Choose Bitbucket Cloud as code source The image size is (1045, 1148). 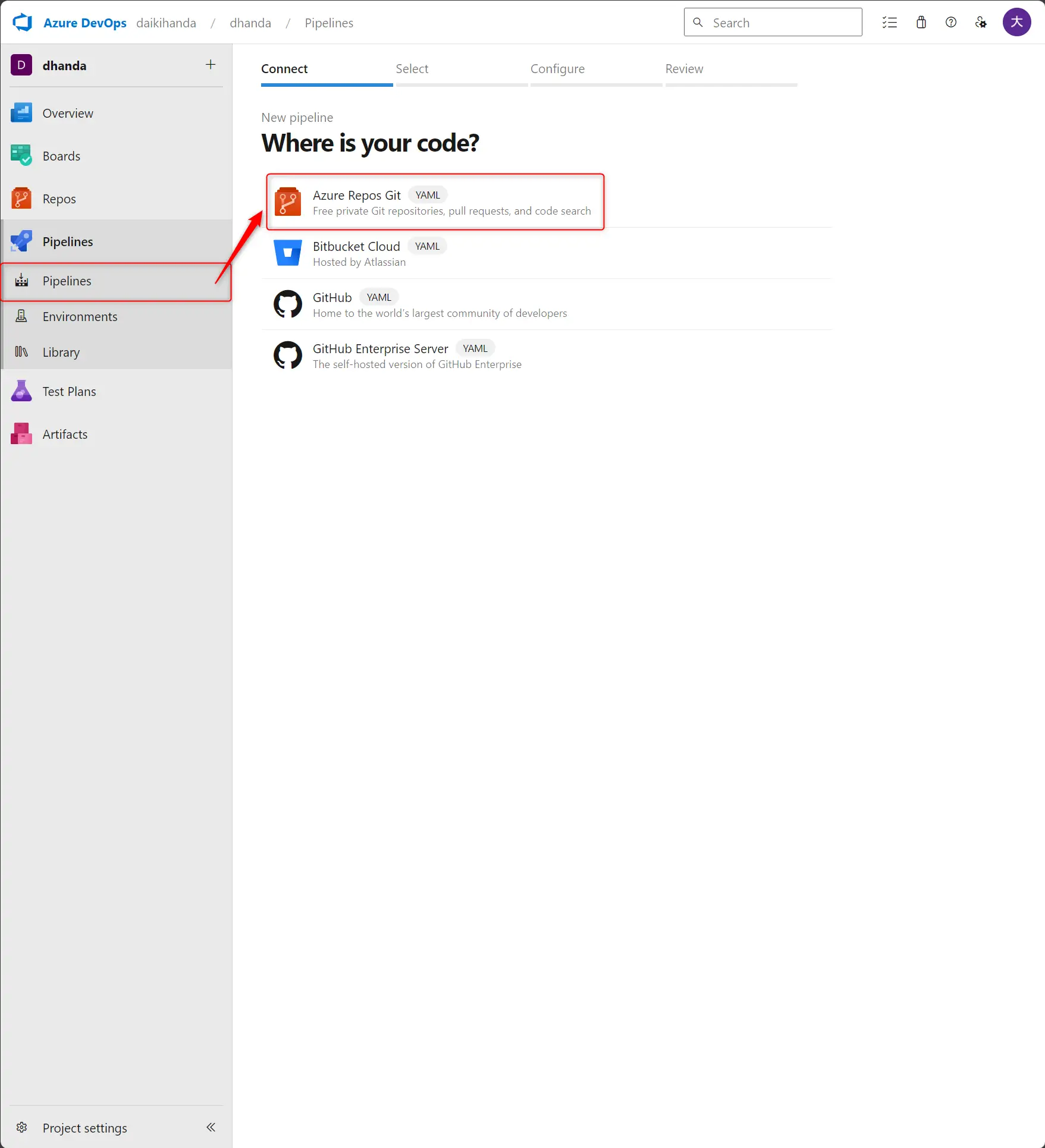pyautogui.click(x=546, y=253)
